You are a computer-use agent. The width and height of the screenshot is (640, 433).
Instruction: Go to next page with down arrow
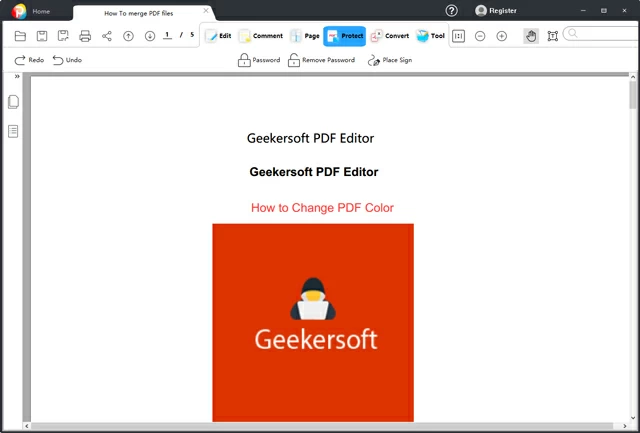(x=150, y=36)
